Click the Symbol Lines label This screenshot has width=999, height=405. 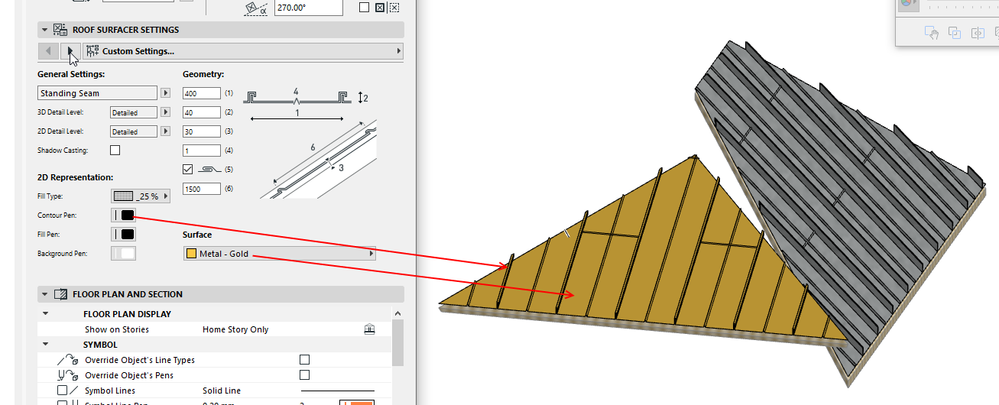point(110,390)
